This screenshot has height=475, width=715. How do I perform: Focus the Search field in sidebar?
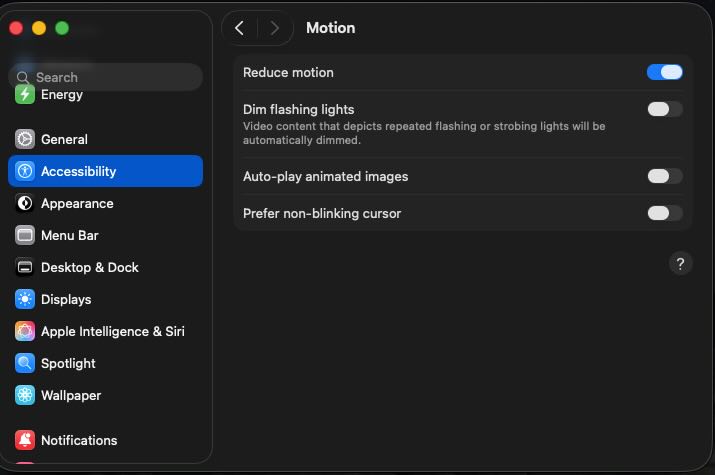click(x=105, y=77)
